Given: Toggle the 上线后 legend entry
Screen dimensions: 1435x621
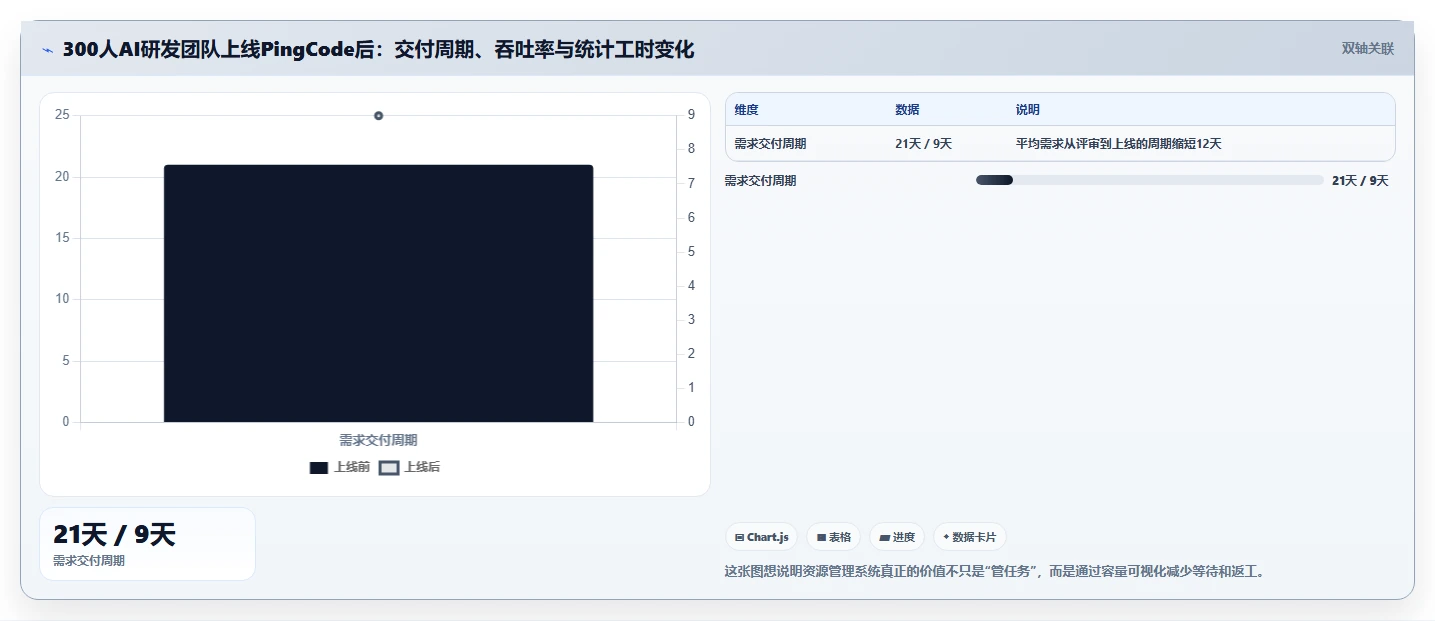Looking at the screenshot, I should click(410, 467).
